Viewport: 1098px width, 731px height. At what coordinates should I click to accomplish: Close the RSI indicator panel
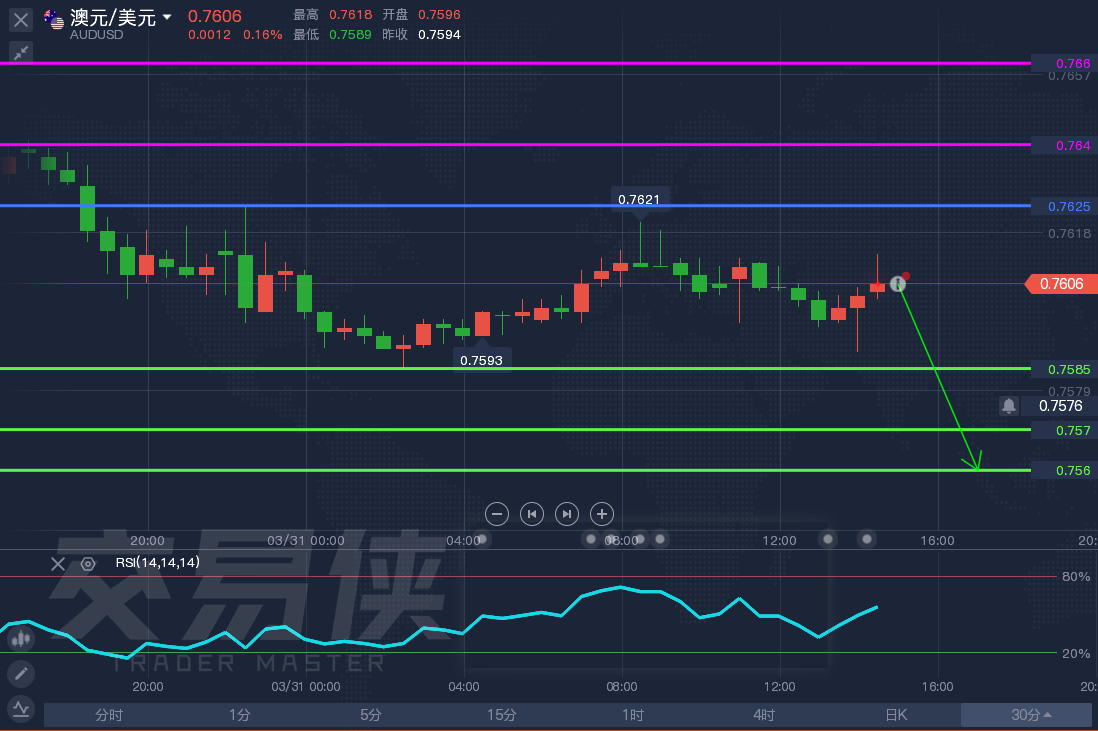(x=58, y=564)
